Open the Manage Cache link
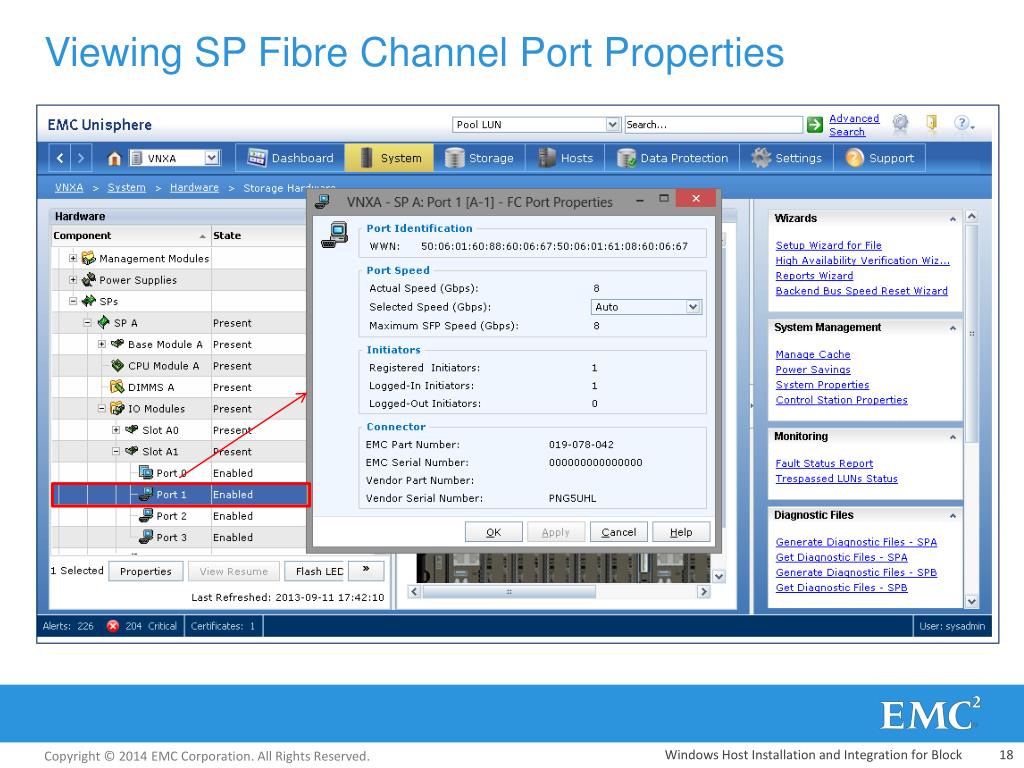The height and width of the screenshot is (768, 1024). 812,355
